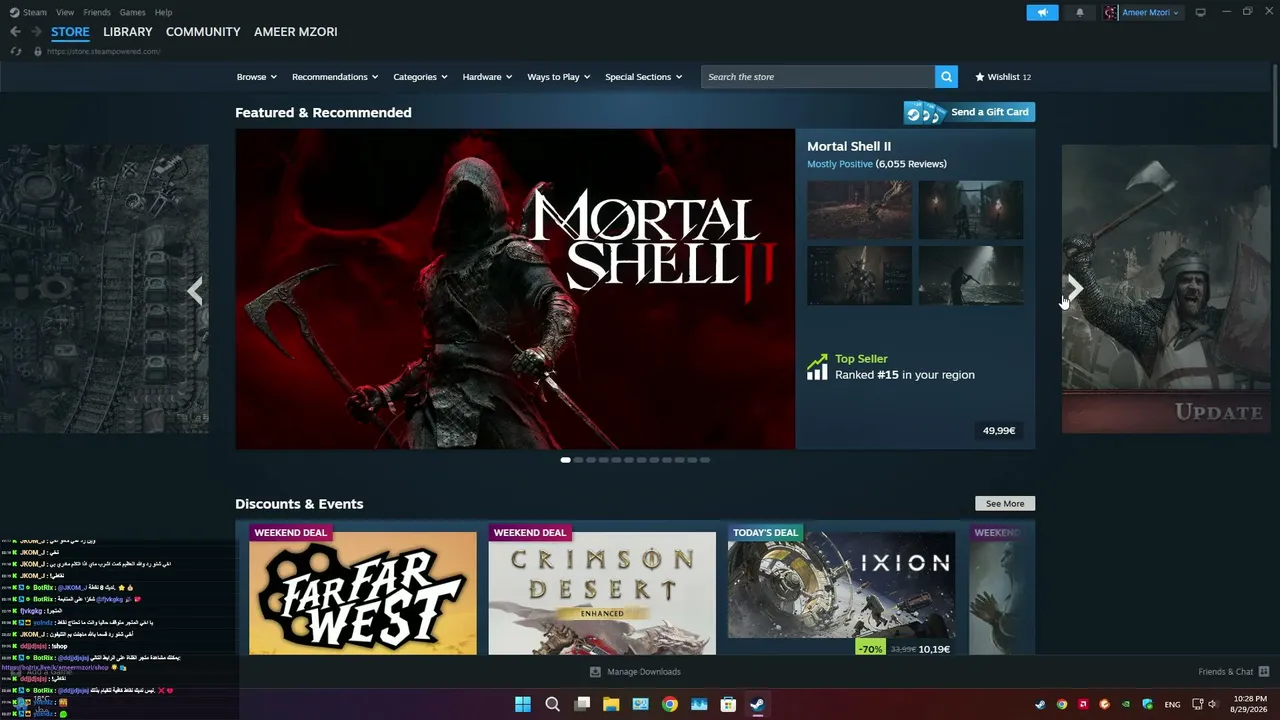The width and height of the screenshot is (1280, 720).
Task: Switch to the COMMUNITY tab
Action: [203, 32]
